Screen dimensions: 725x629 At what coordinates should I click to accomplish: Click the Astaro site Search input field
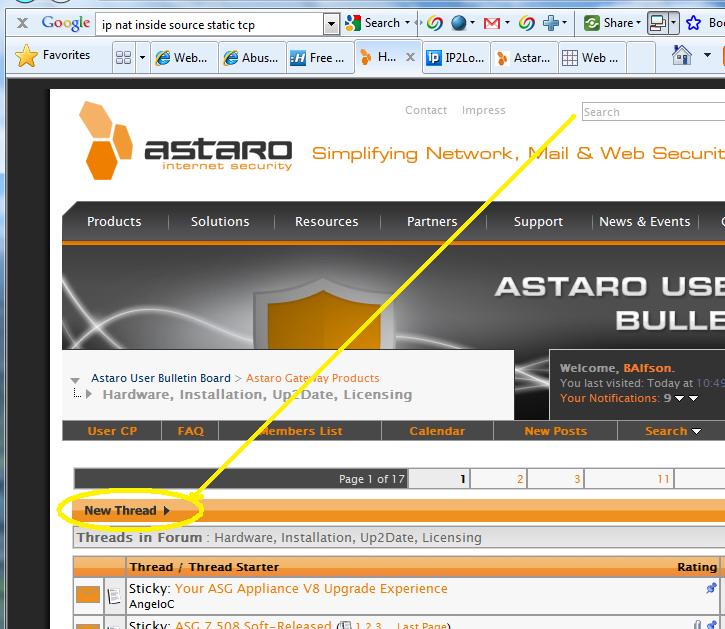pos(652,112)
